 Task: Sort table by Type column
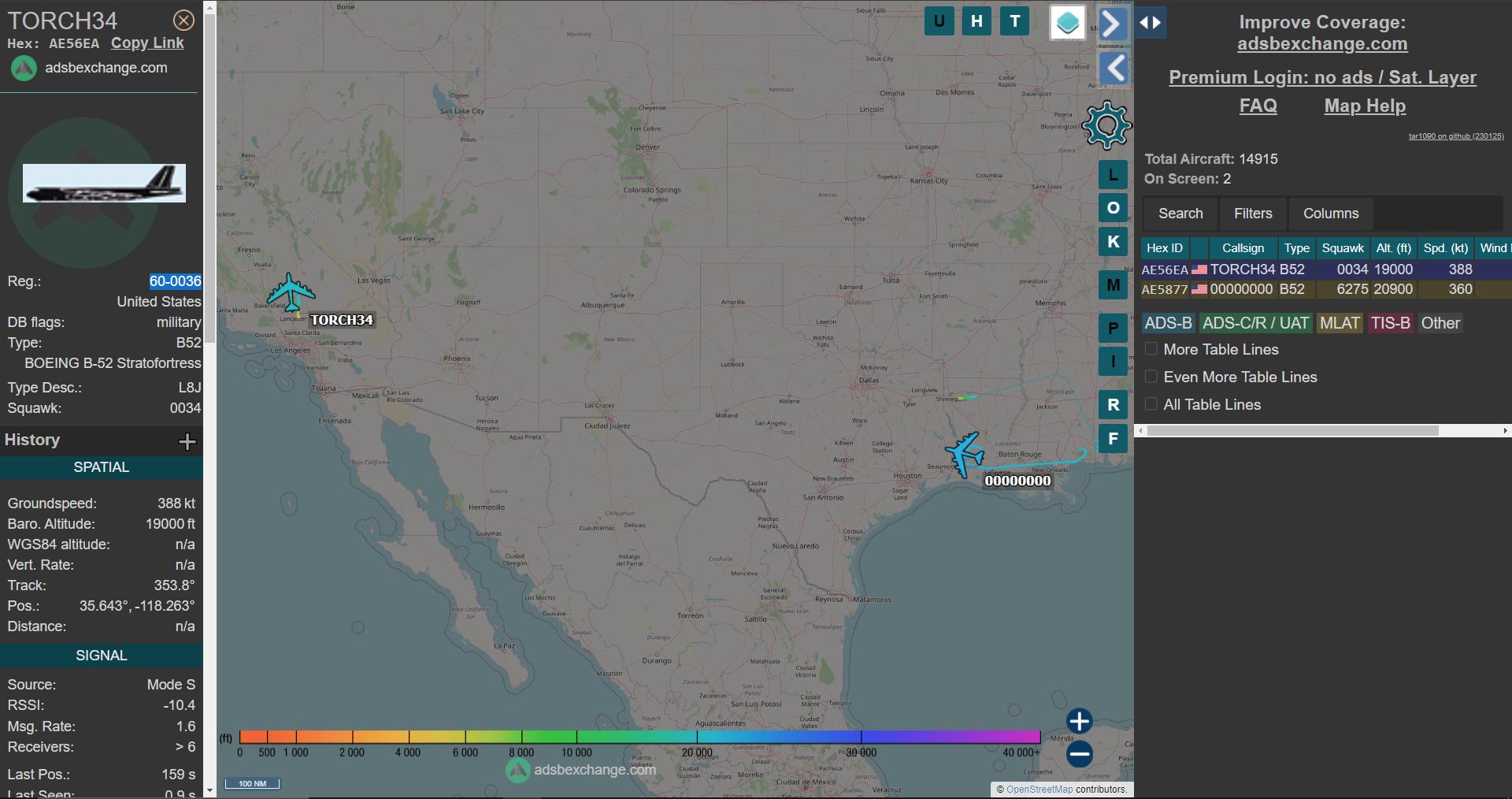pyautogui.click(x=1296, y=248)
